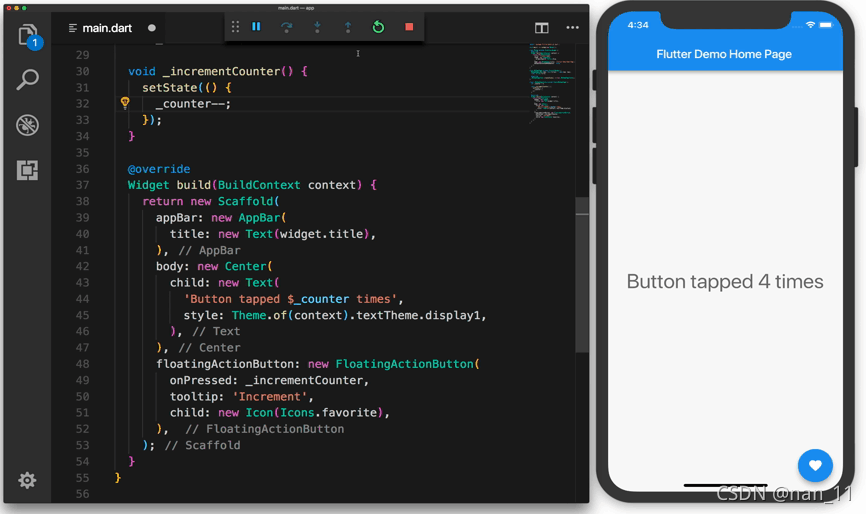This screenshot has width=866, height=514.
Task: Click the Step Into debug button
Action: pos(317,27)
